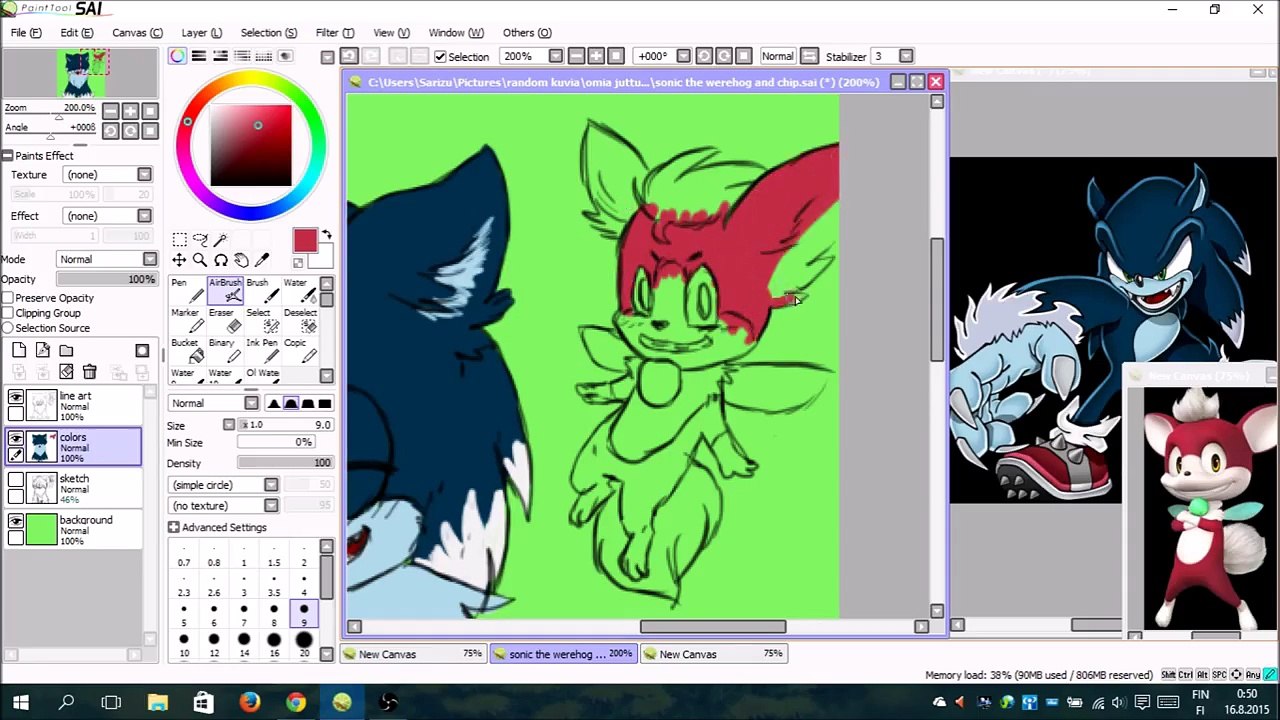Image resolution: width=1280 pixels, height=720 pixels.
Task: Select the Brush tool
Action: click(x=263, y=290)
